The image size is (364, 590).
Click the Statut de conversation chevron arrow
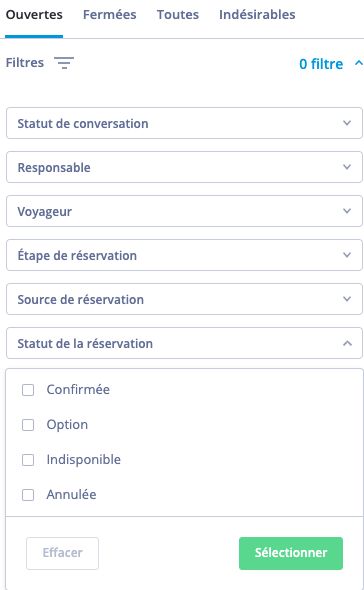347,123
